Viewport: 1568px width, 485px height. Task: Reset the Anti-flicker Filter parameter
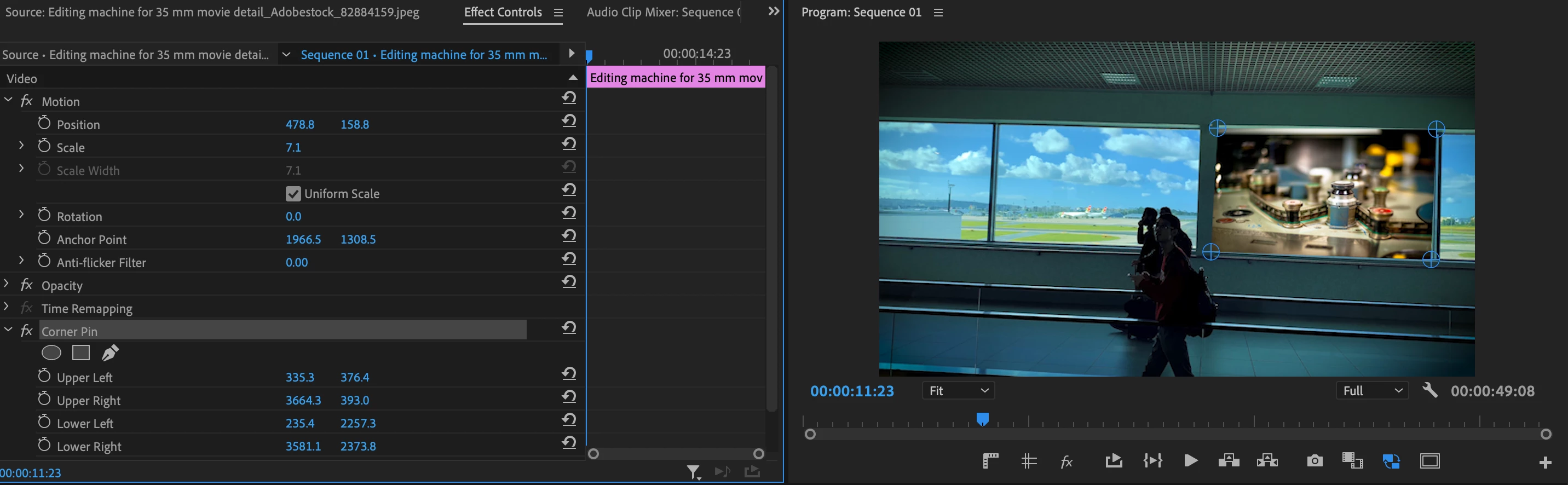click(569, 258)
